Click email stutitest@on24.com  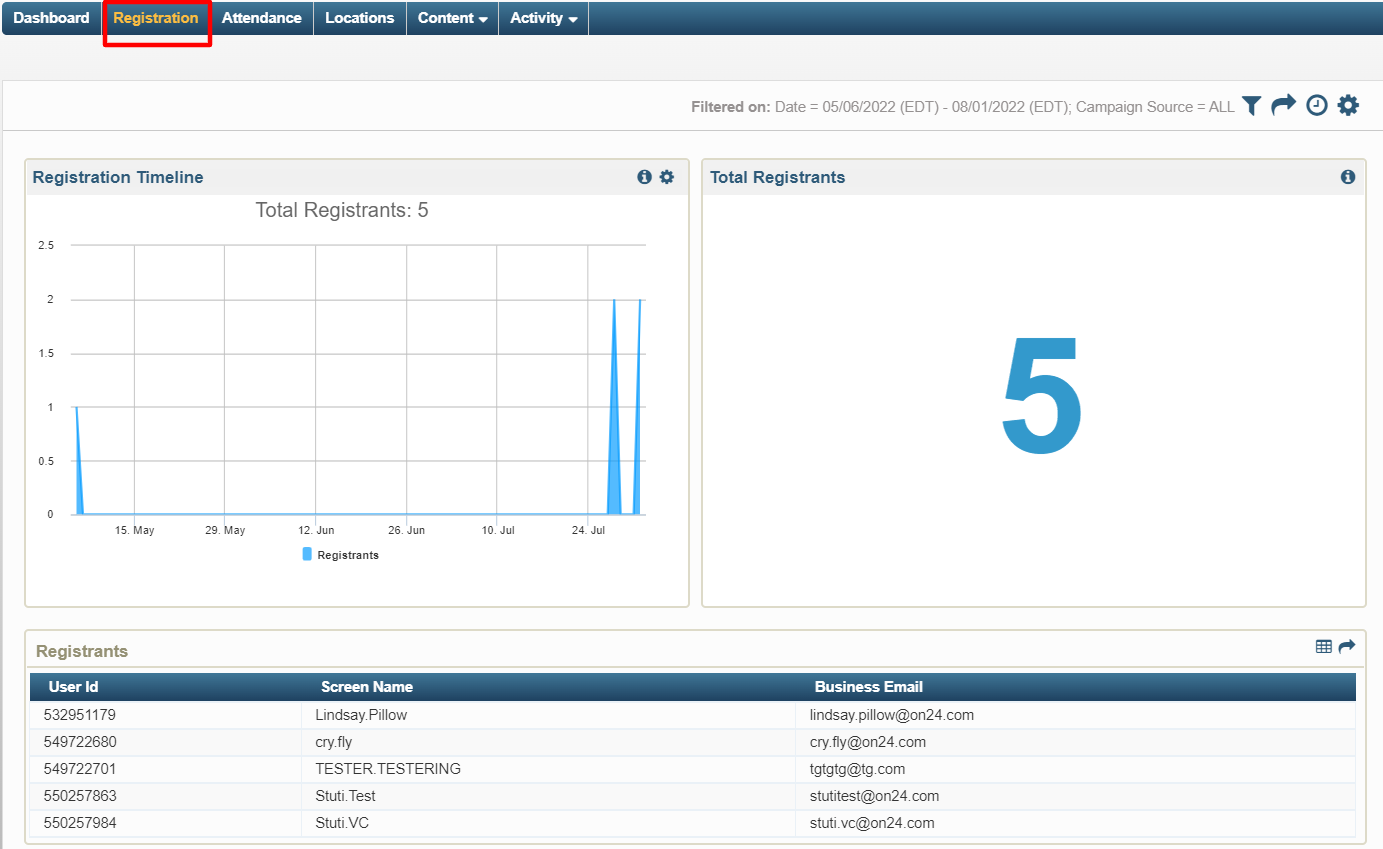coord(875,796)
